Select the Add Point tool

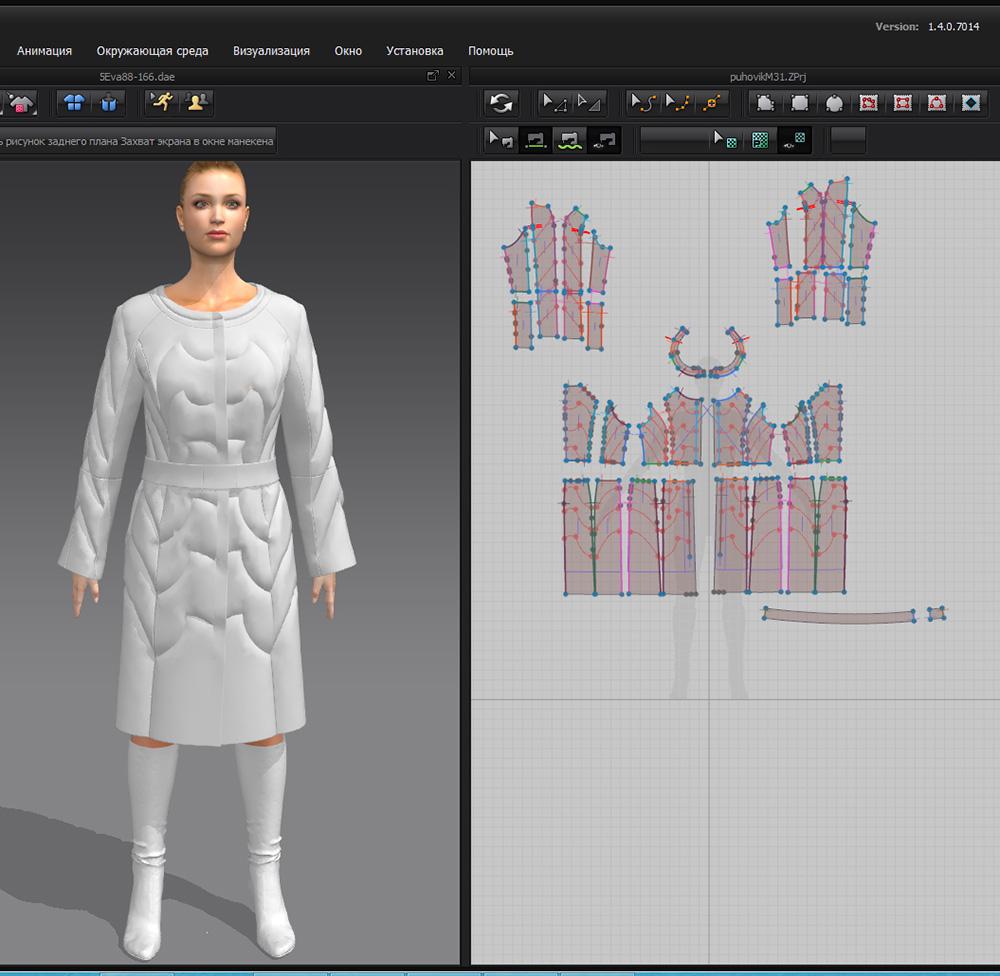click(x=711, y=103)
